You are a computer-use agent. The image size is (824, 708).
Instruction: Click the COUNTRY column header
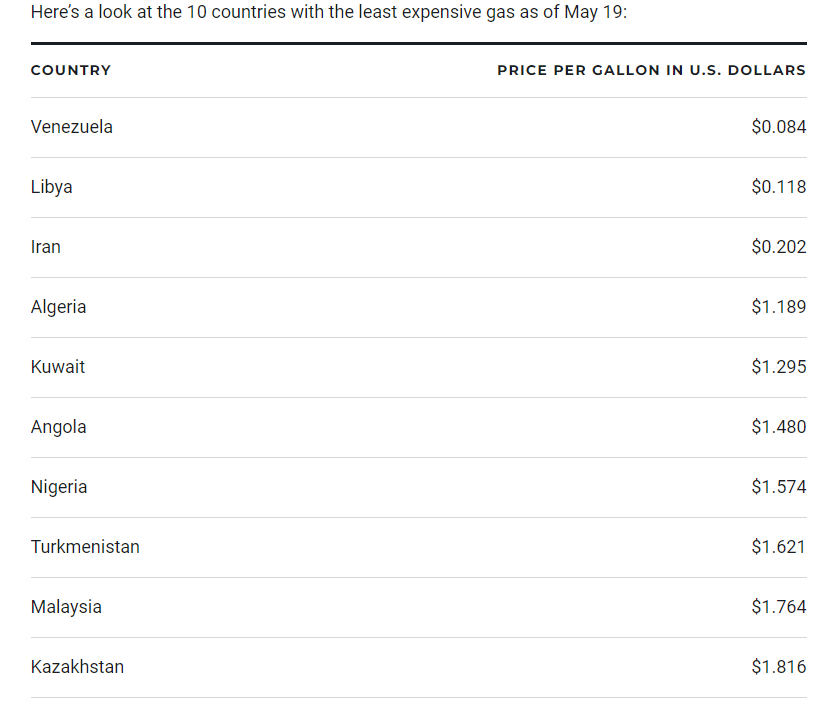pos(71,70)
